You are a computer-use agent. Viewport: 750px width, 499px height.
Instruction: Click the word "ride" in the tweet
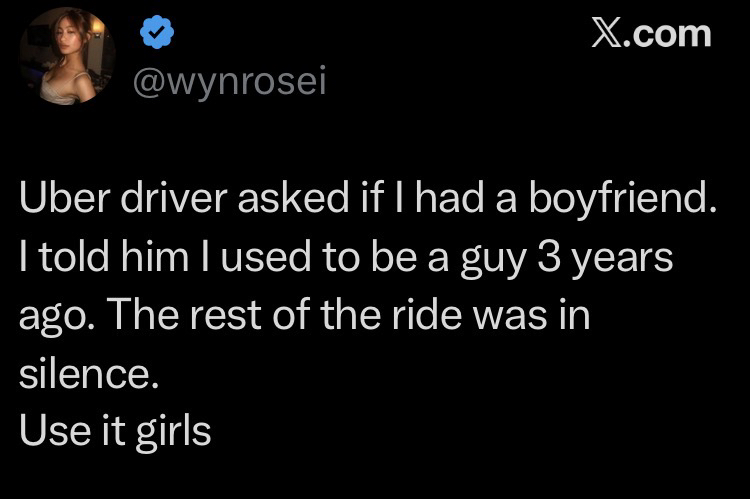(445, 316)
